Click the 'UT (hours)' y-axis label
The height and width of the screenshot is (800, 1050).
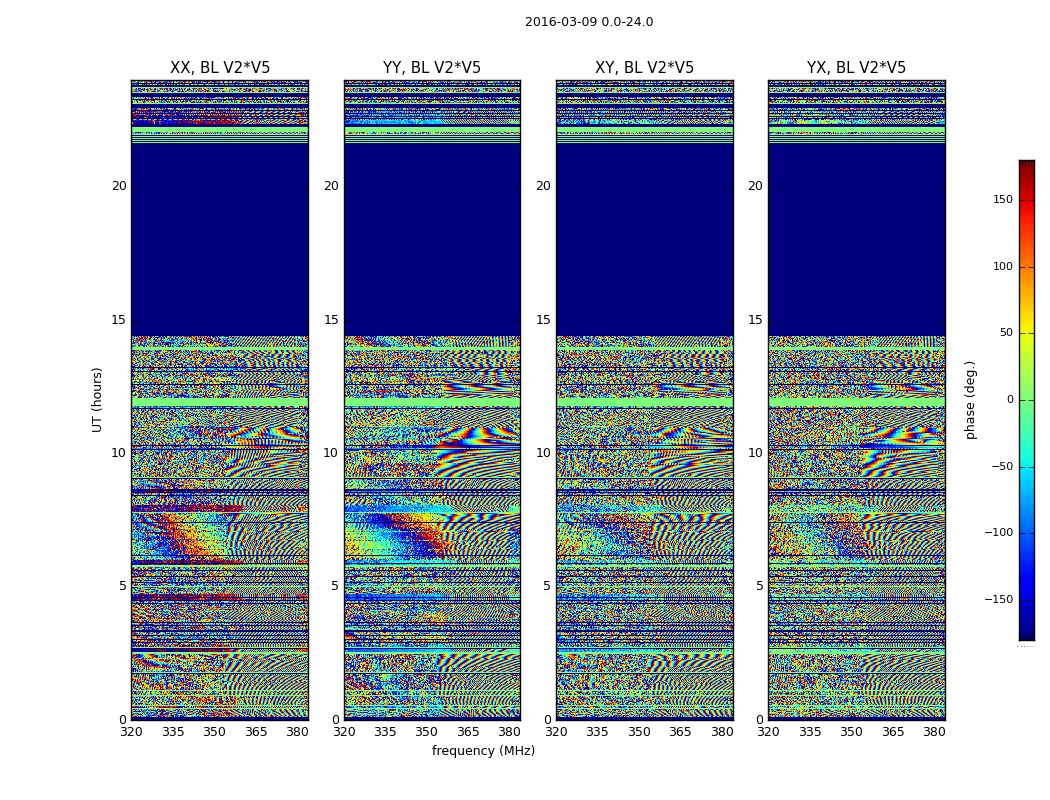point(98,399)
